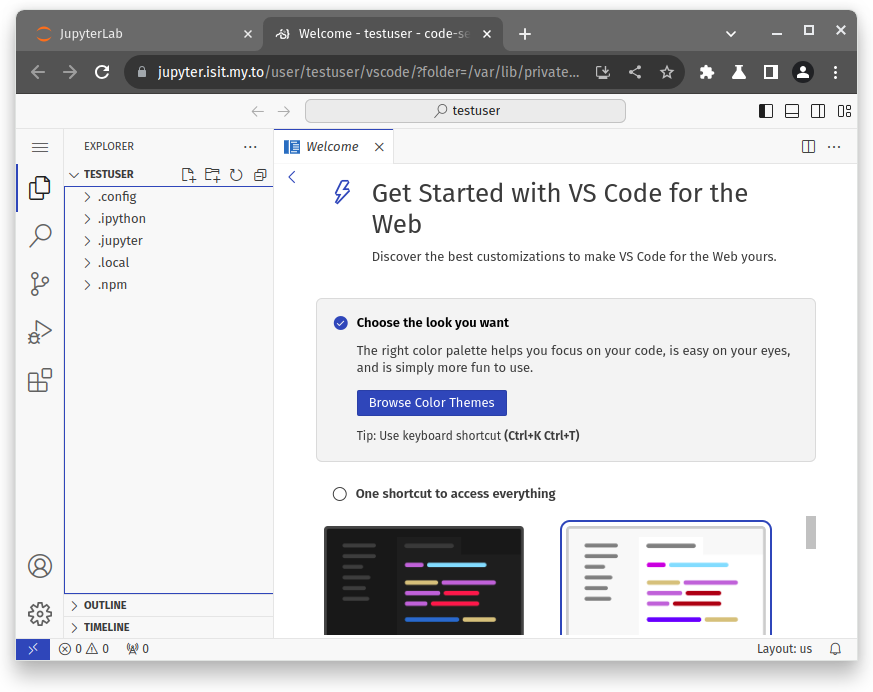This screenshot has width=873, height=692.
Task: Toggle the primary side bar layout button
Action: (x=766, y=111)
